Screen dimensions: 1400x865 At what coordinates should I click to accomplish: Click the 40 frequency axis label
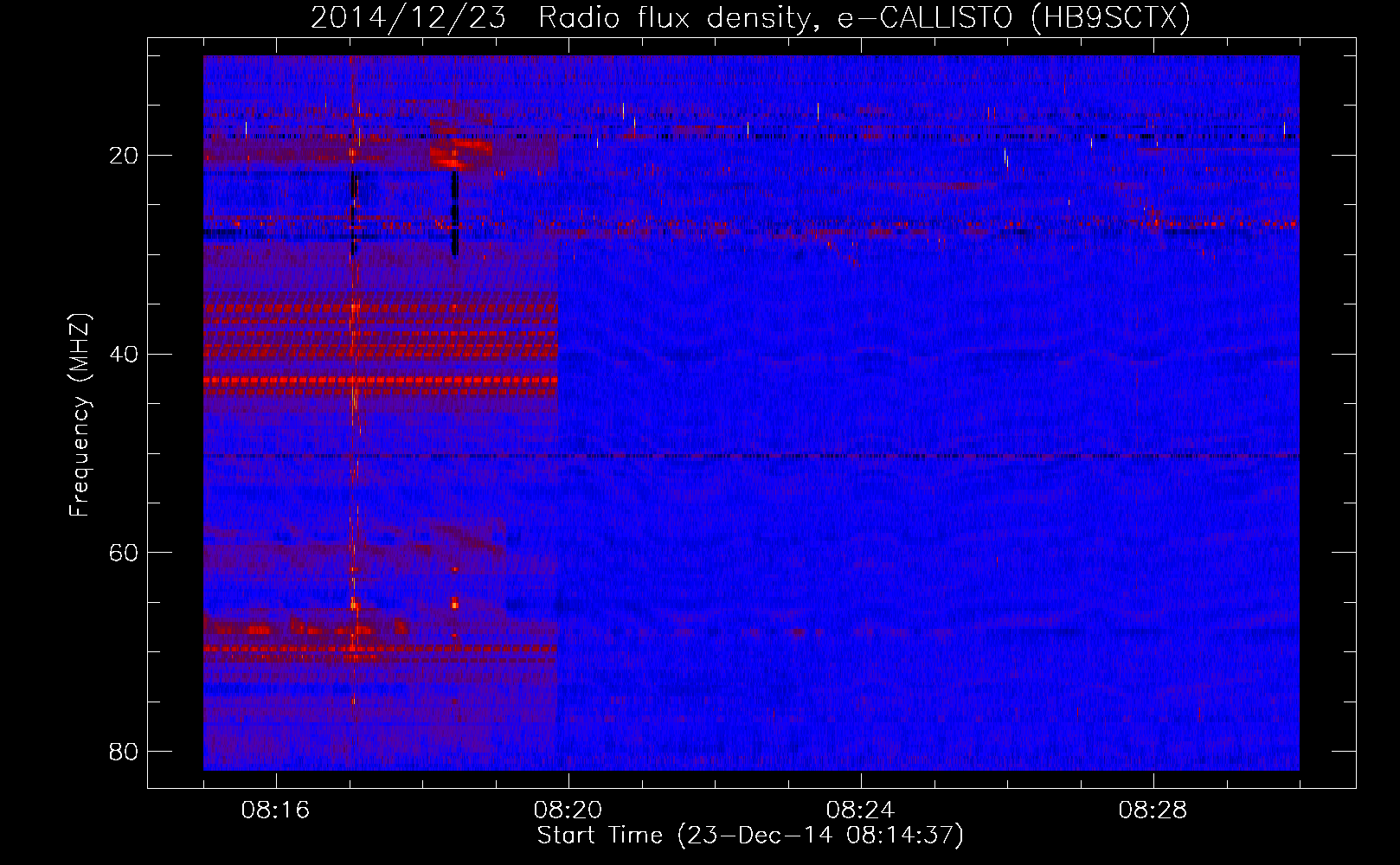pyautogui.click(x=124, y=354)
